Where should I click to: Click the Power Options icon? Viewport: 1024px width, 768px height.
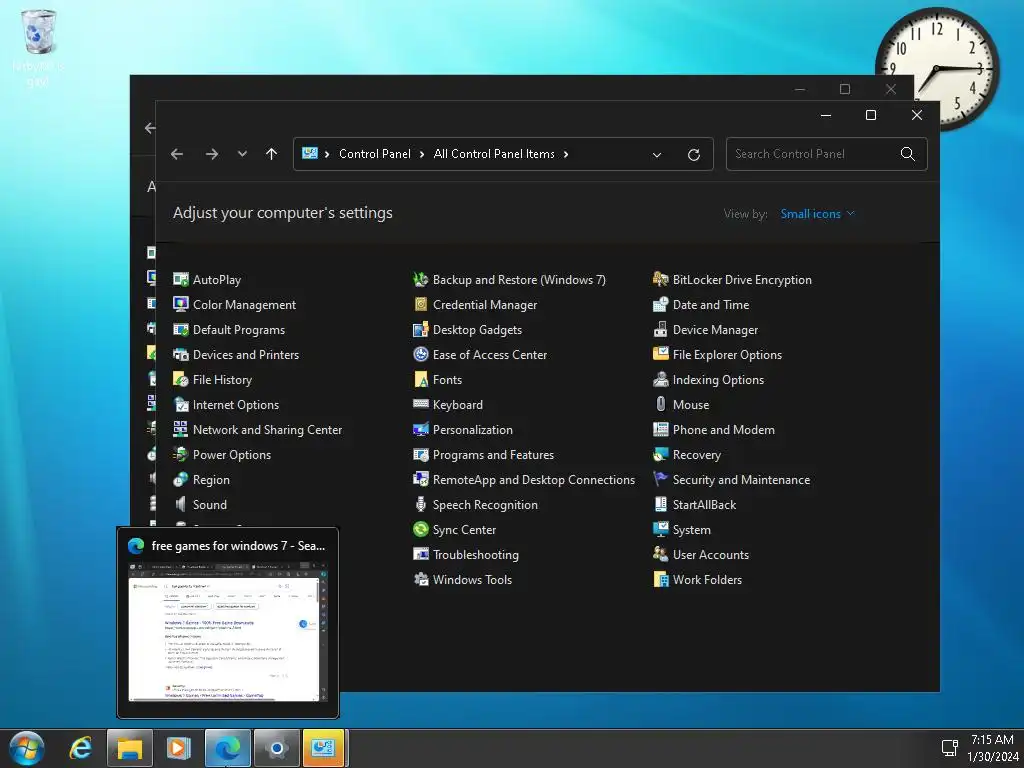click(x=180, y=455)
